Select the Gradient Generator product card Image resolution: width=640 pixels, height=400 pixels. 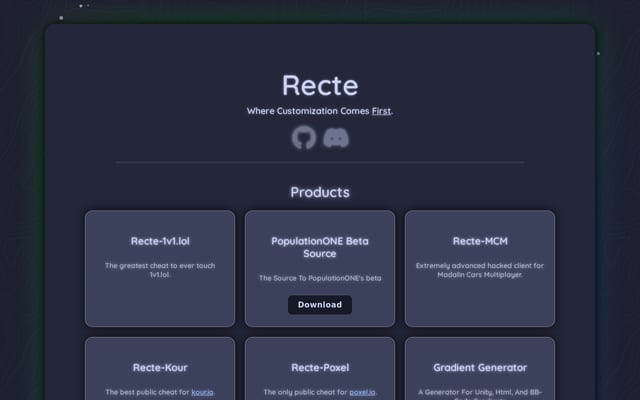[x=480, y=369]
